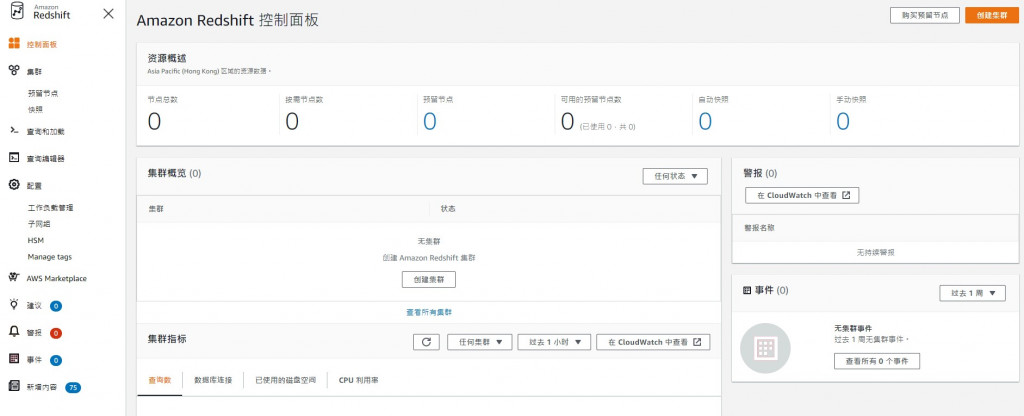This screenshot has height=416, width=1024.
Task: Open 预留节点 in the sidebar
Action: pyautogui.click(x=43, y=93)
